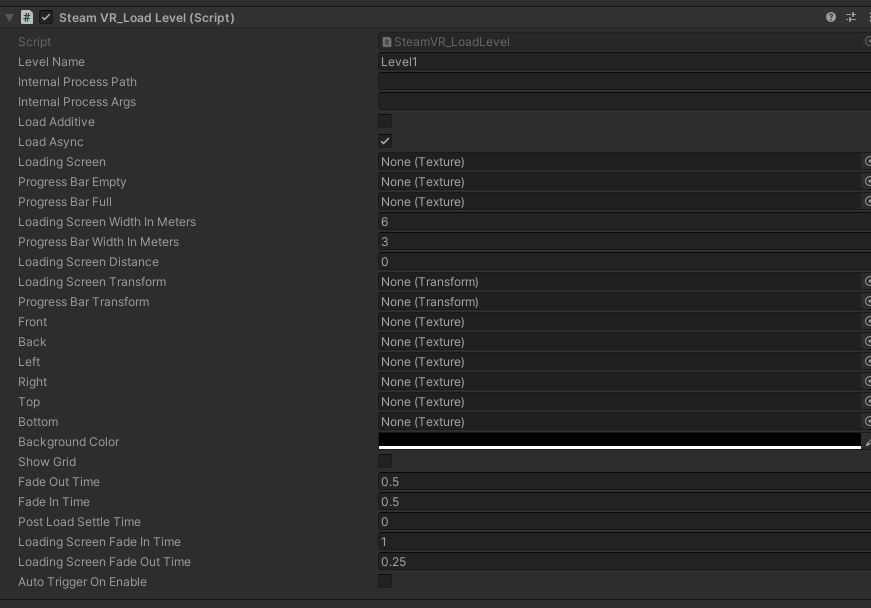Click the C# script icon in header
871x608 pixels.
point(27,17)
